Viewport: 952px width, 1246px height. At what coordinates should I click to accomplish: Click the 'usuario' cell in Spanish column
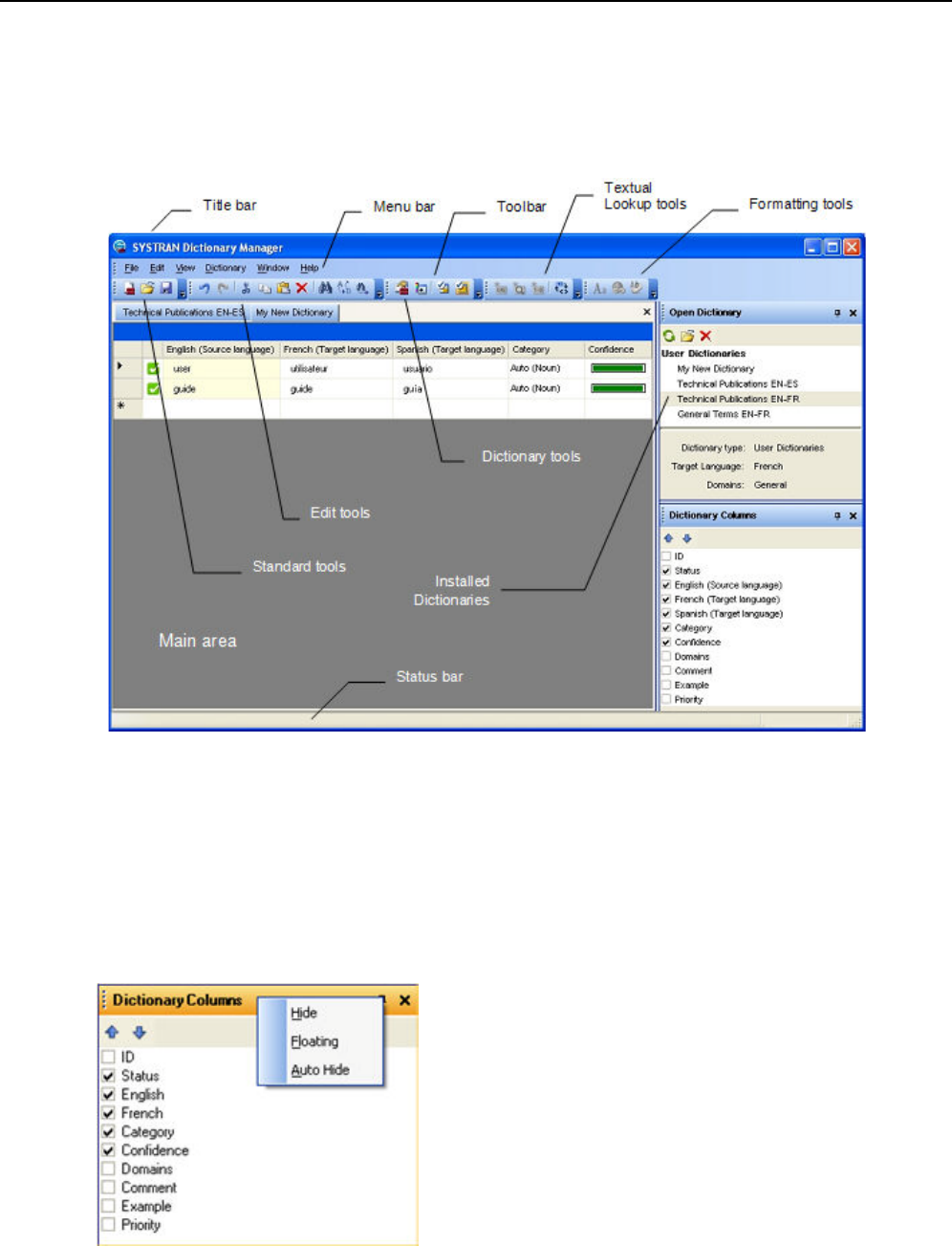pyautogui.click(x=450, y=368)
